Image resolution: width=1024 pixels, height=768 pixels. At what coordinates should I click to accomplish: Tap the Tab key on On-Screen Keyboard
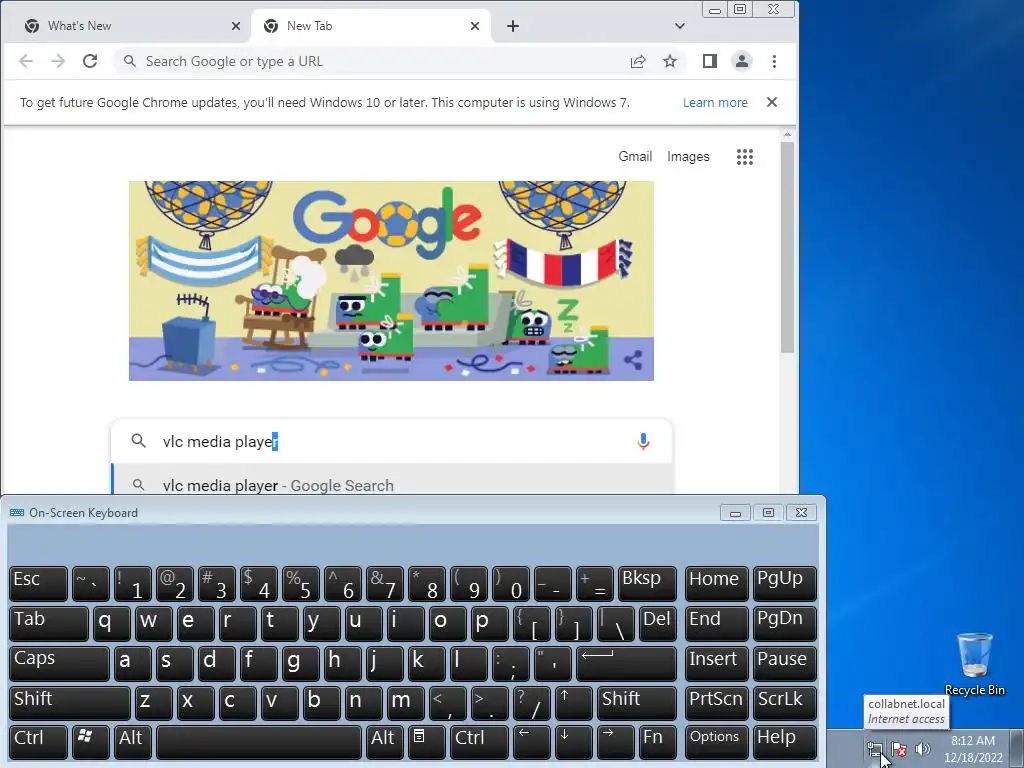[x=48, y=623]
